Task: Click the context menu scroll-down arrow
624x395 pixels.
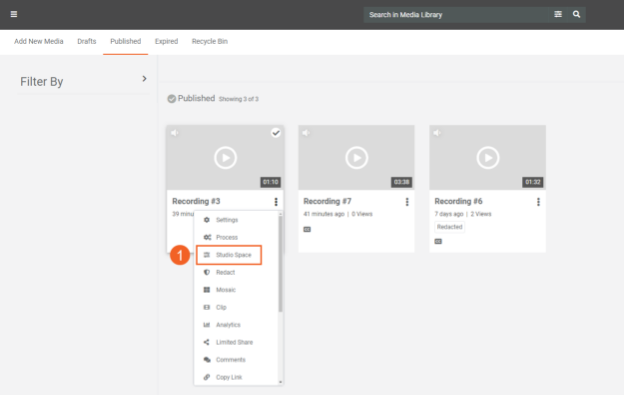Action: point(281,382)
